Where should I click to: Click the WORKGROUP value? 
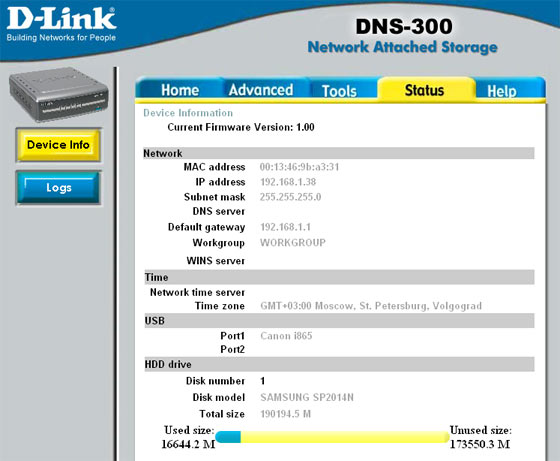point(293,243)
